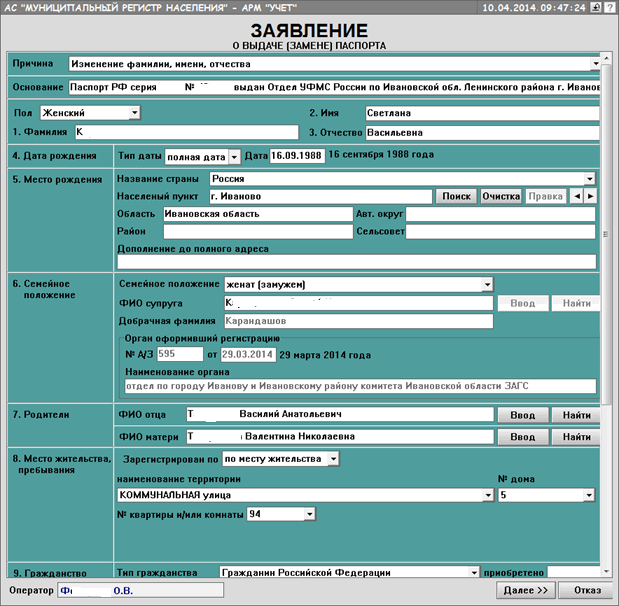Viewport: 619px width, 606px height.
Task: Click the label 4. Дата рождения
Action: [x=54, y=156]
